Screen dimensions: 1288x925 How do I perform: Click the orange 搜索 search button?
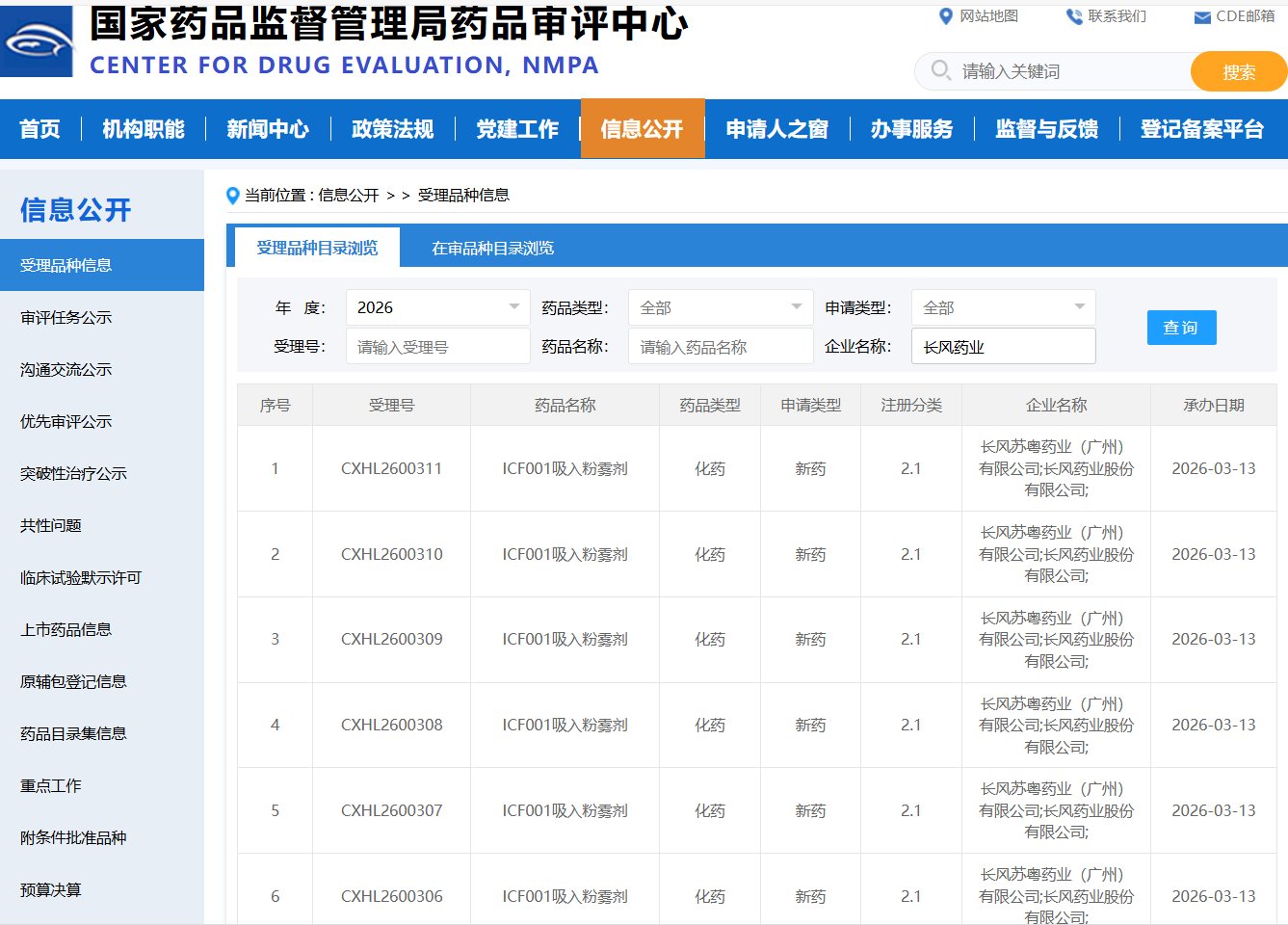click(1238, 70)
